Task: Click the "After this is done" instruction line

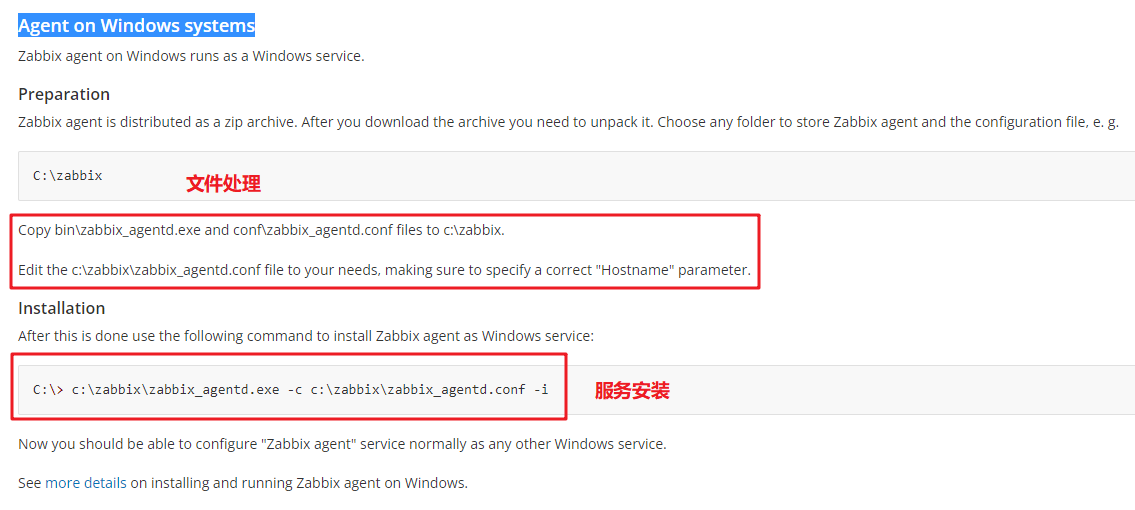Action: pyautogui.click(x=306, y=336)
